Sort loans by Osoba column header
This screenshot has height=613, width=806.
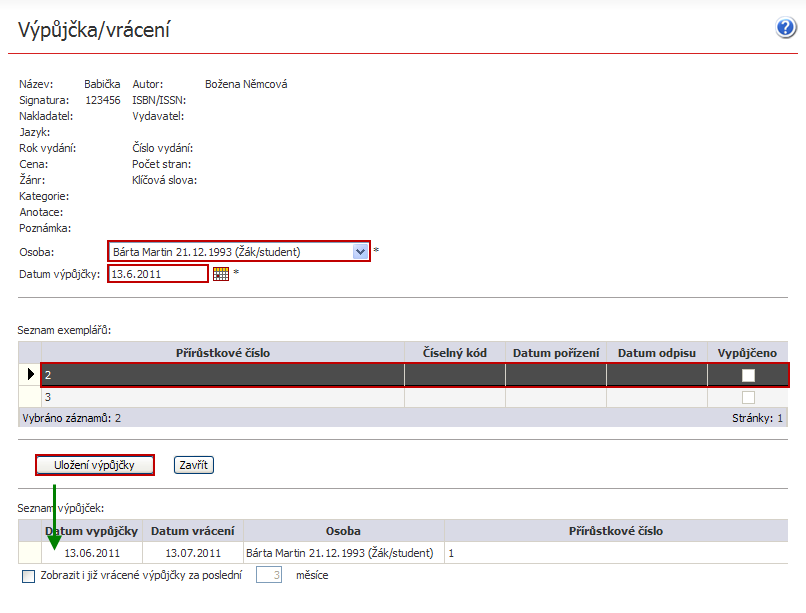pyautogui.click(x=343, y=531)
